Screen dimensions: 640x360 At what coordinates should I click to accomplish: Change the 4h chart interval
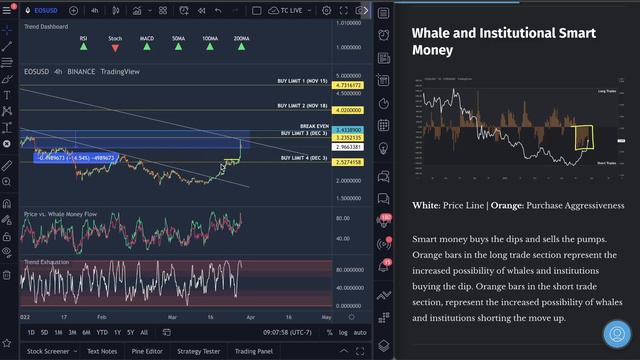tap(95, 11)
